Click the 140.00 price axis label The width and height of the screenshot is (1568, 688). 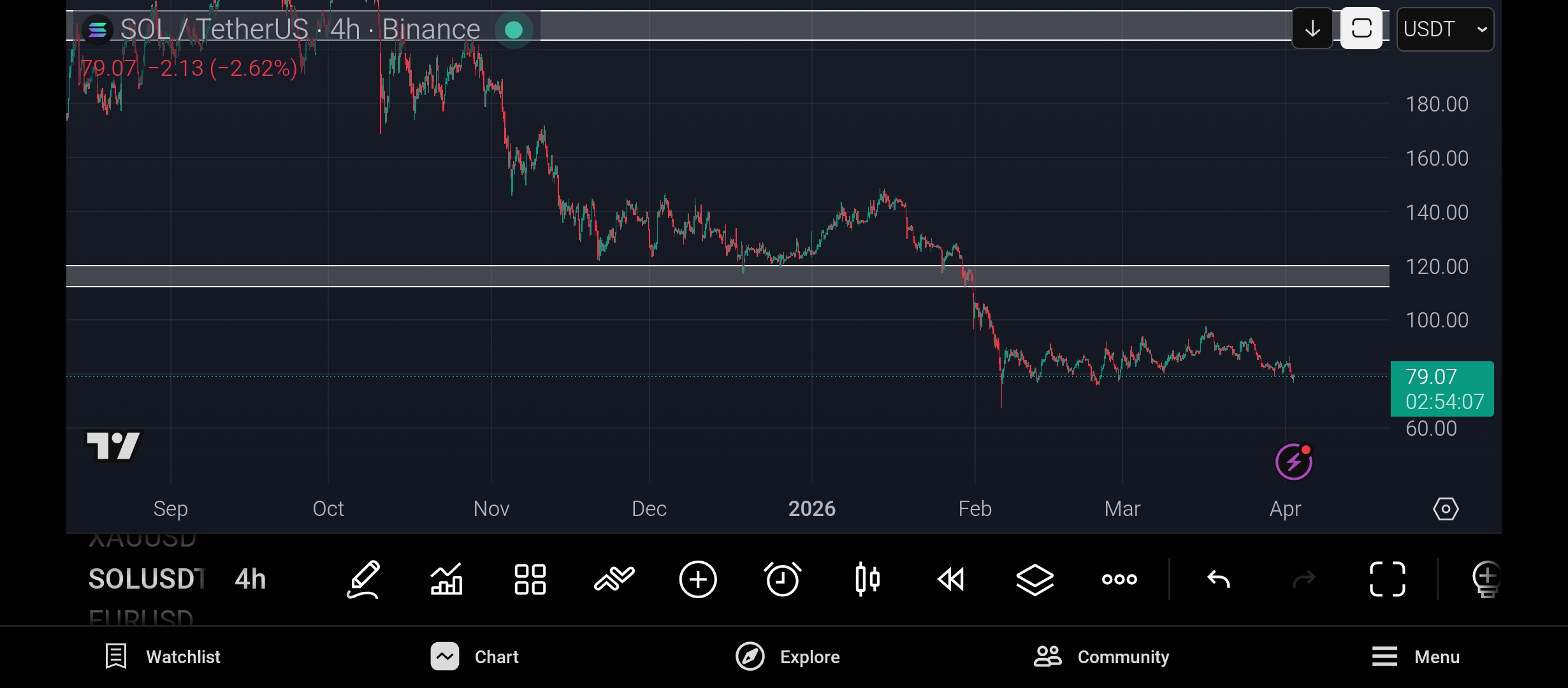[1437, 212]
